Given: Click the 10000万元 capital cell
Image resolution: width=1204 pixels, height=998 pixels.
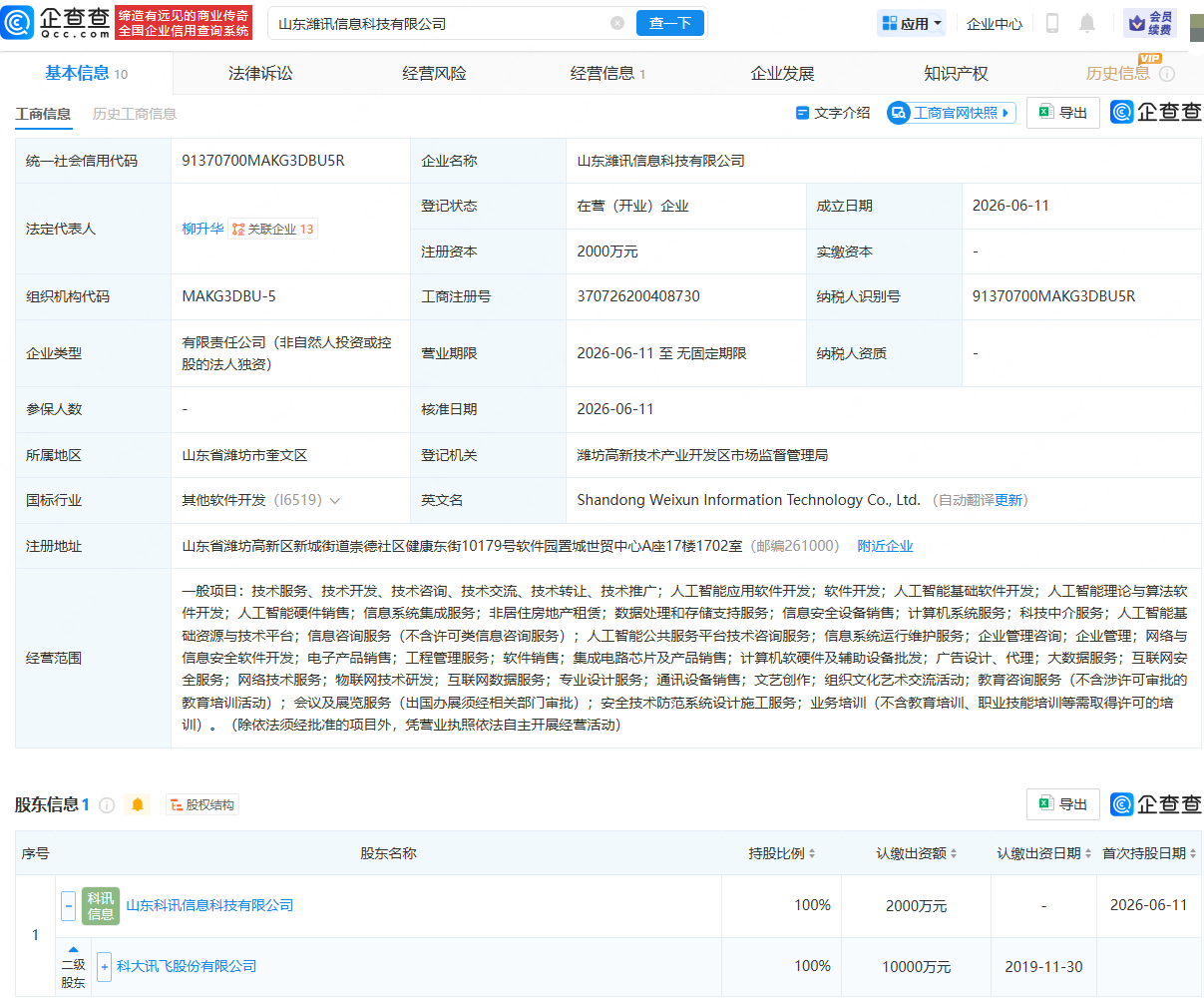Looking at the screenshot, I should [916, 967].
